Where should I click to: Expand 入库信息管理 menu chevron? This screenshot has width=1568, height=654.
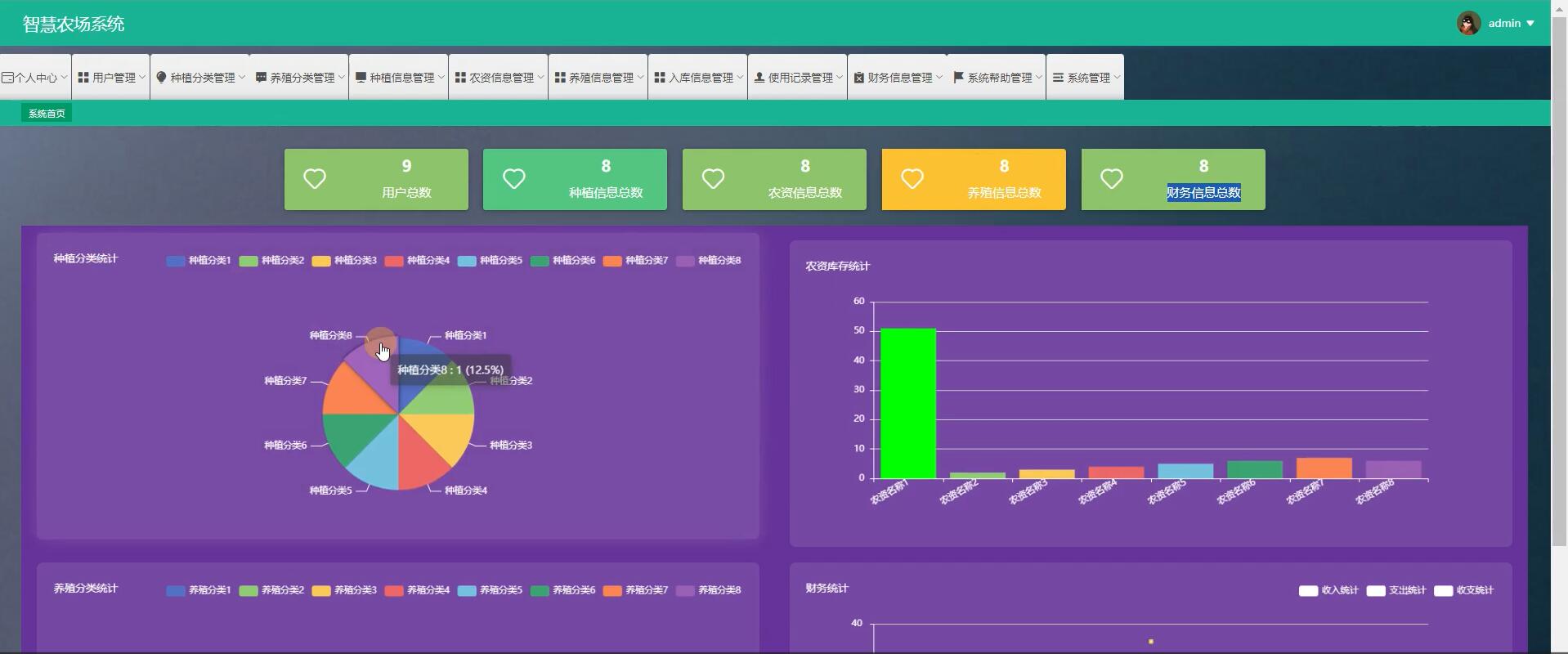coord(741,78)
